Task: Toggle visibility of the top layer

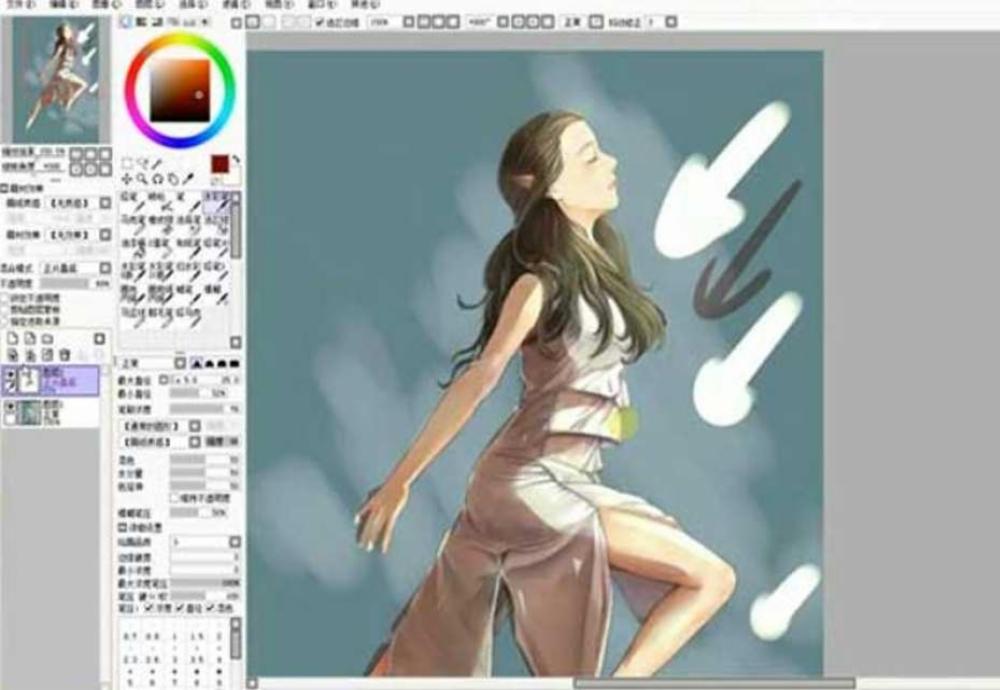Action: coord(10,374)
